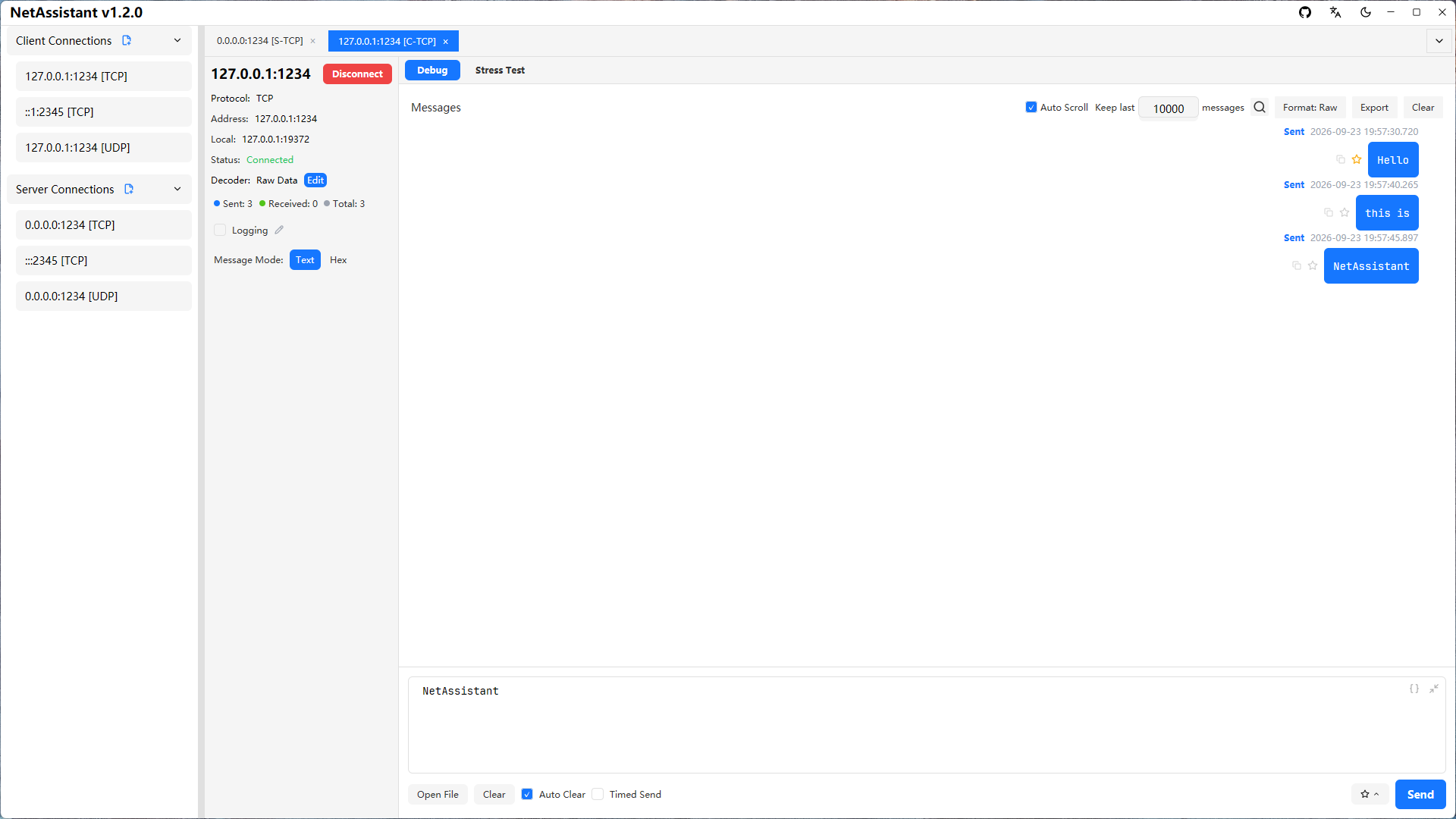The width and height of the screenshot is (1456, 819).
Task: Click the 'this is' message bubble
Action: (x=1387, y=212)
